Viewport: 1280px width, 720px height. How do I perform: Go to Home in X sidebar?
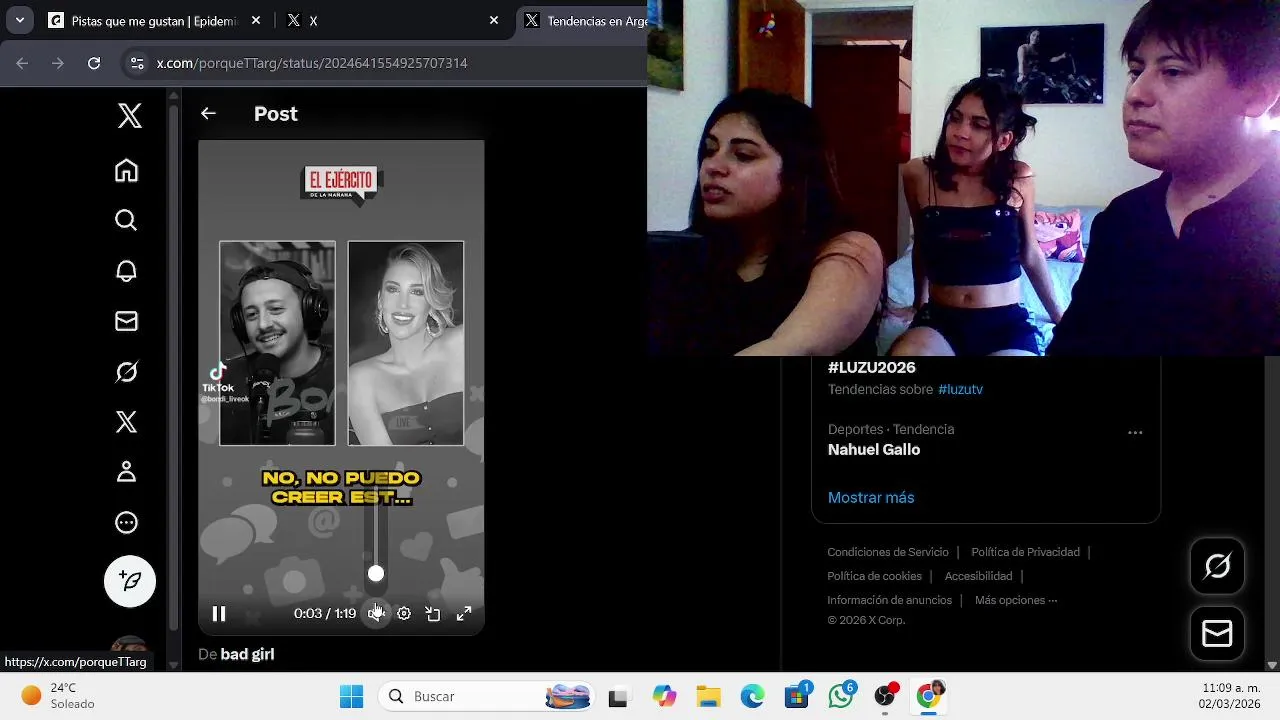click(126, 171)
